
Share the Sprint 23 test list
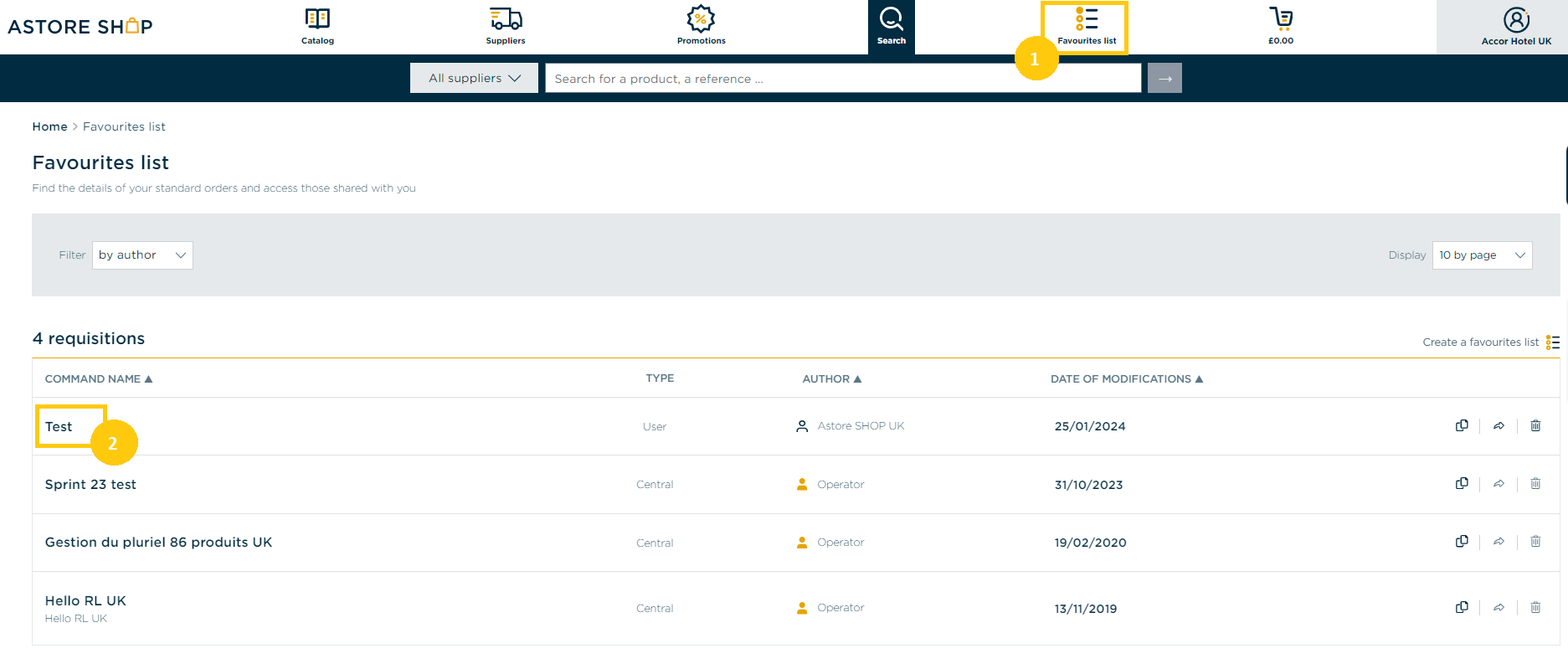1499,483
